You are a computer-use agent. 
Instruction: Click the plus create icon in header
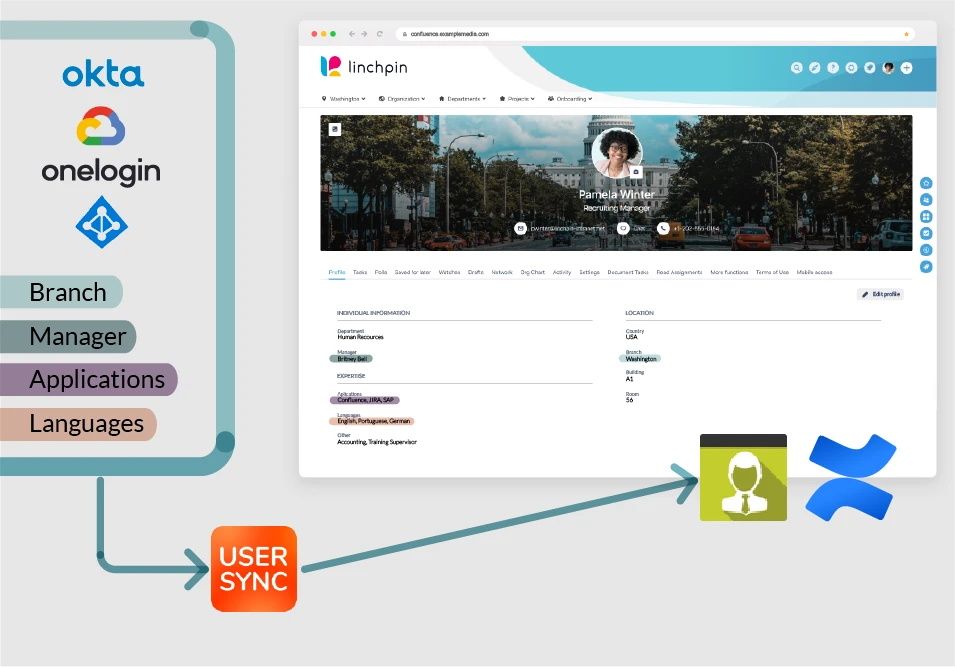(906, 68)
